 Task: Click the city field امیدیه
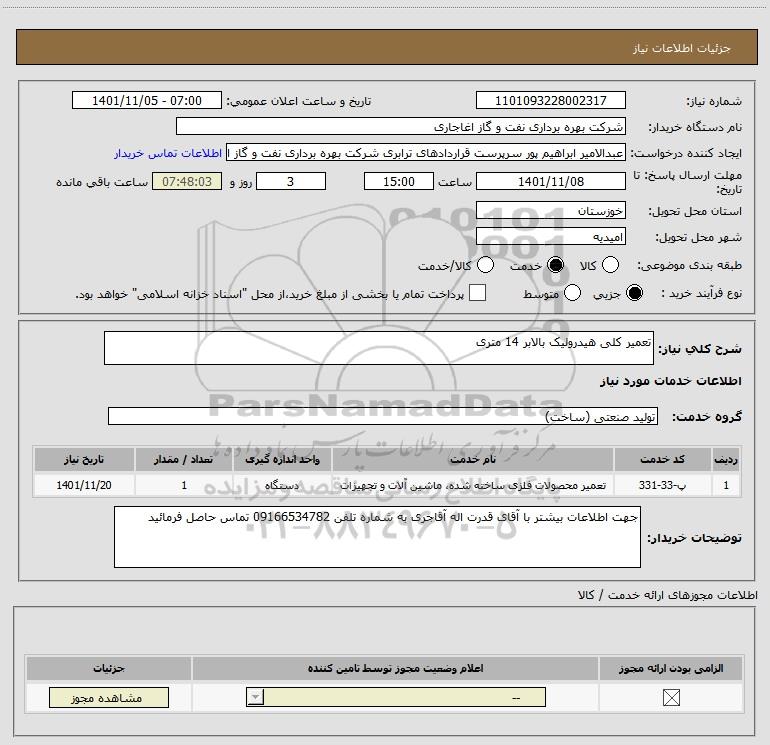(x=550, y=237)
